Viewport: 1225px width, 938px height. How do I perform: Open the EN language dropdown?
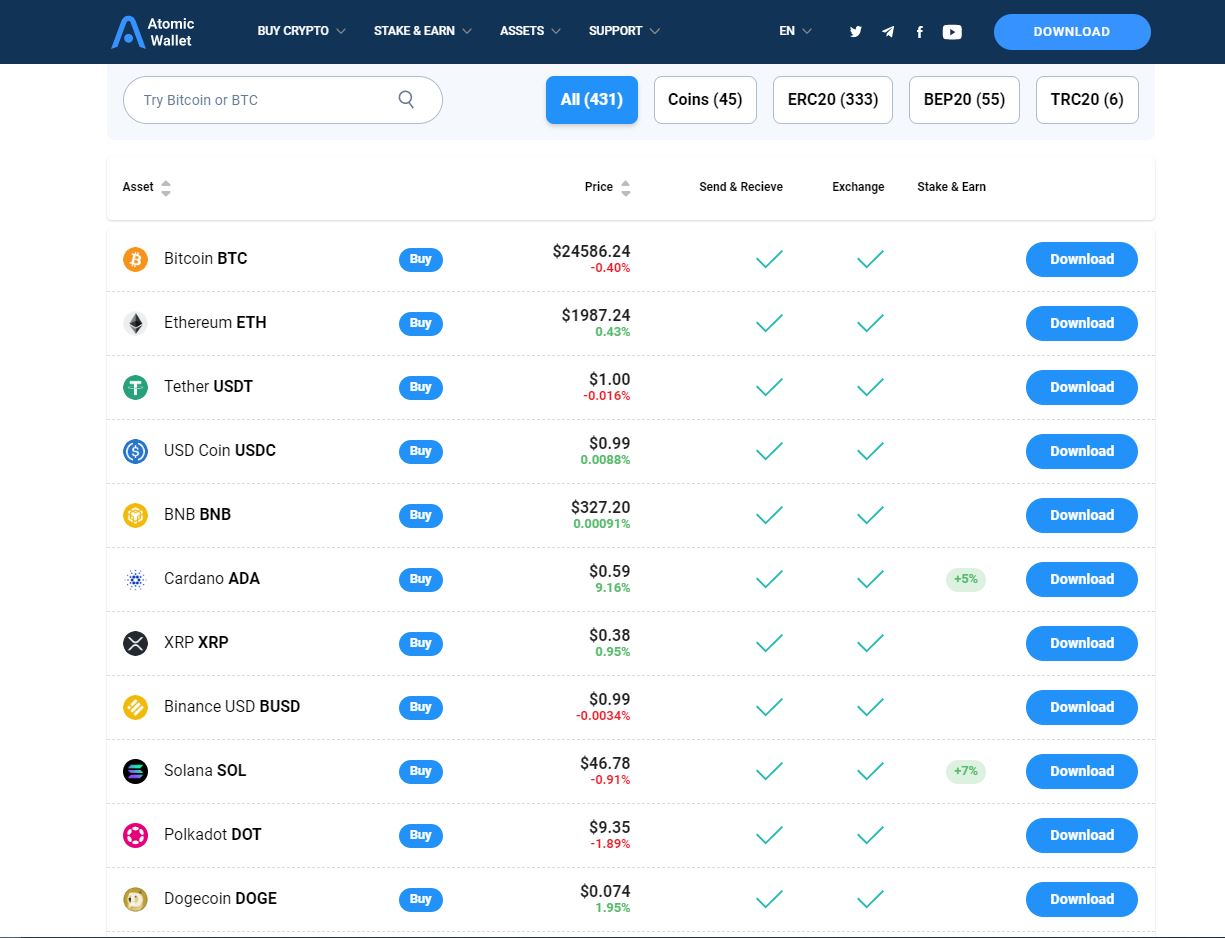[x=795, y=31]
